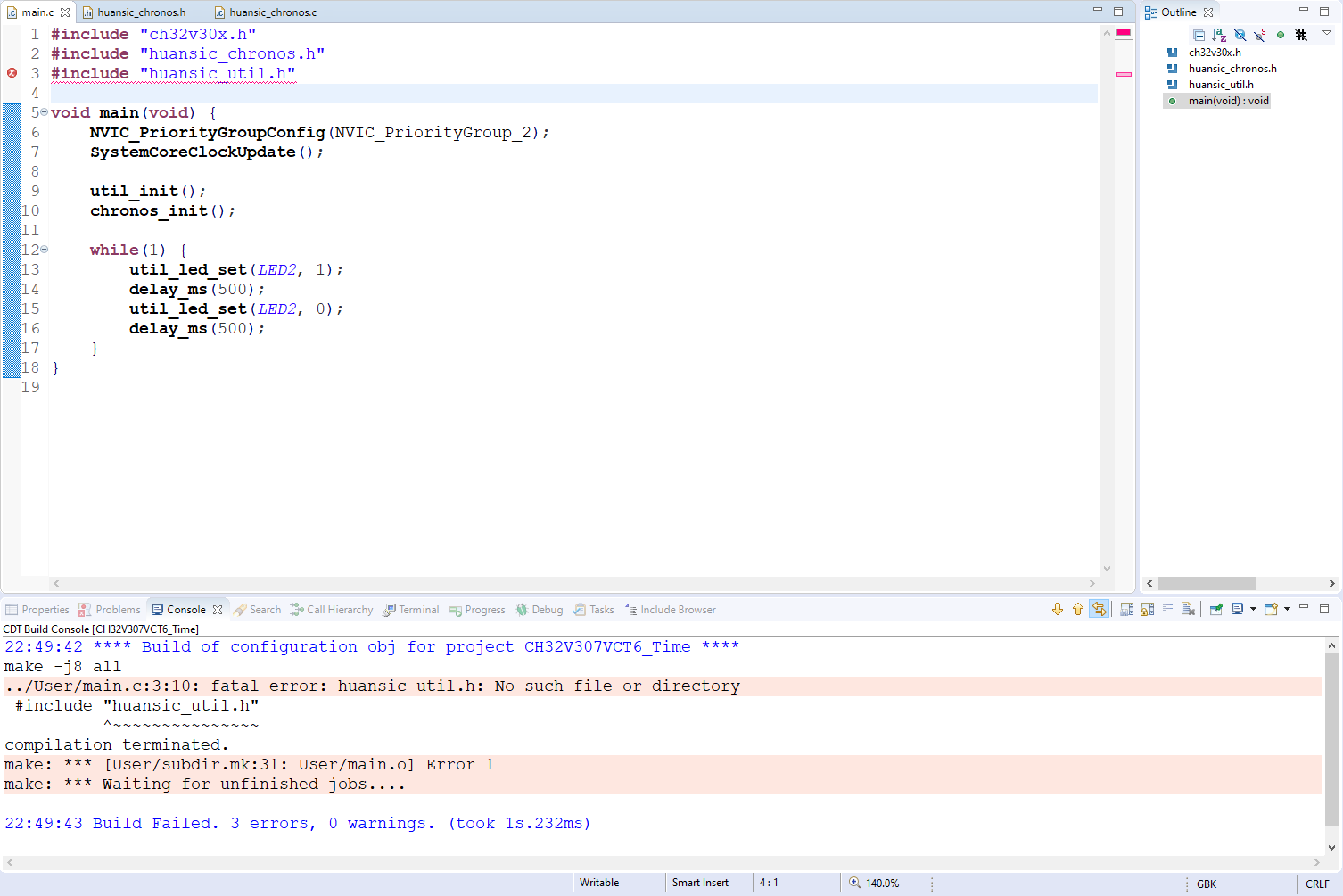Click Smart Insert mode in status bar
This screenshot has height=896, width=1343.
click(700, 883)
